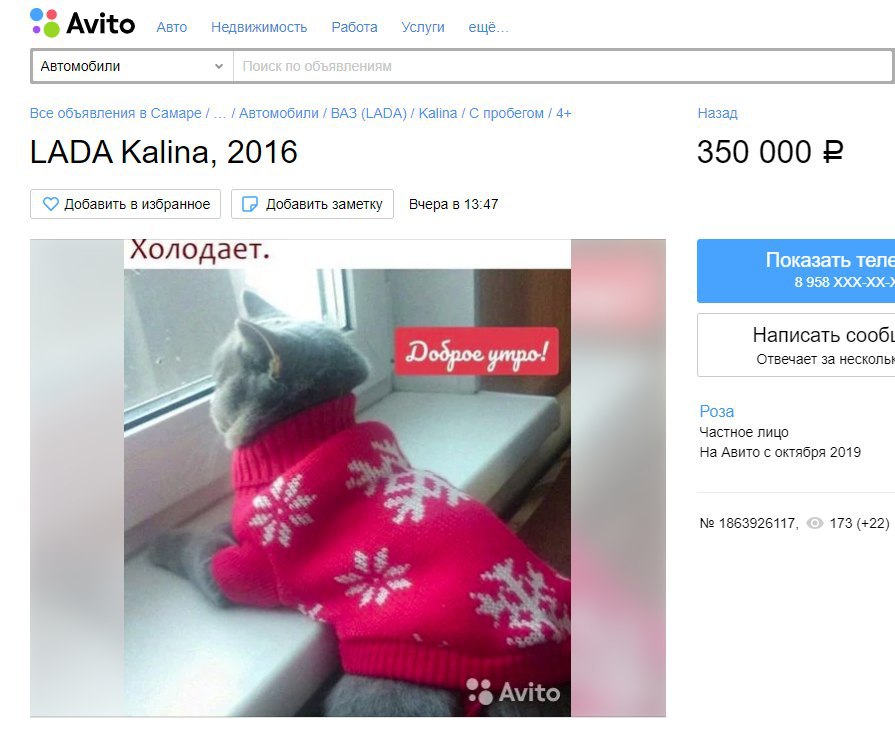Open the Недвижимость menu item
Screen dimensions: 895x732
(x=259, y=27)
